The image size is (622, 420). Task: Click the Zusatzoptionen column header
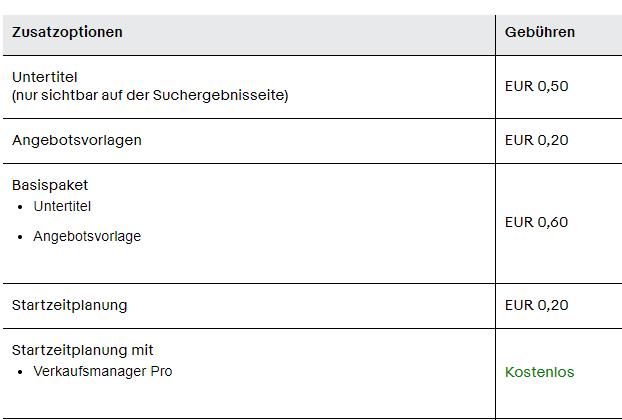pyautogui.click(x=67, y=32)
